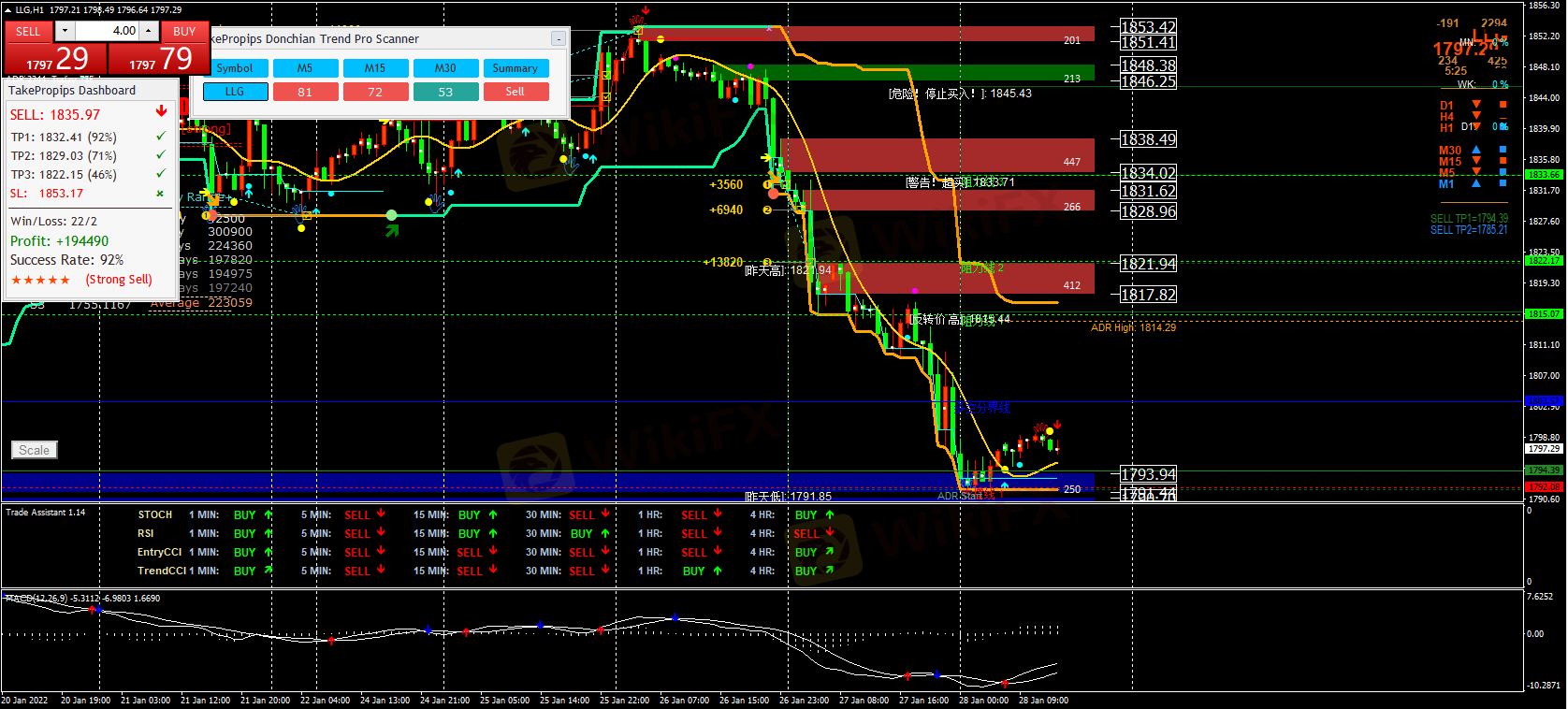Click the LLG symbol button in scanner
Image resolution: width=1568 pixels, height=709 pixels.
tap(235, 92)
